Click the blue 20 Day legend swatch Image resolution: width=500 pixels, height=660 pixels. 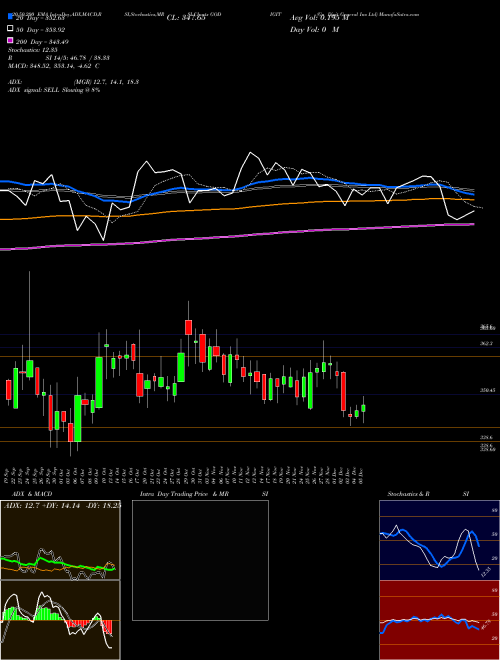click(x=10, y=17)
